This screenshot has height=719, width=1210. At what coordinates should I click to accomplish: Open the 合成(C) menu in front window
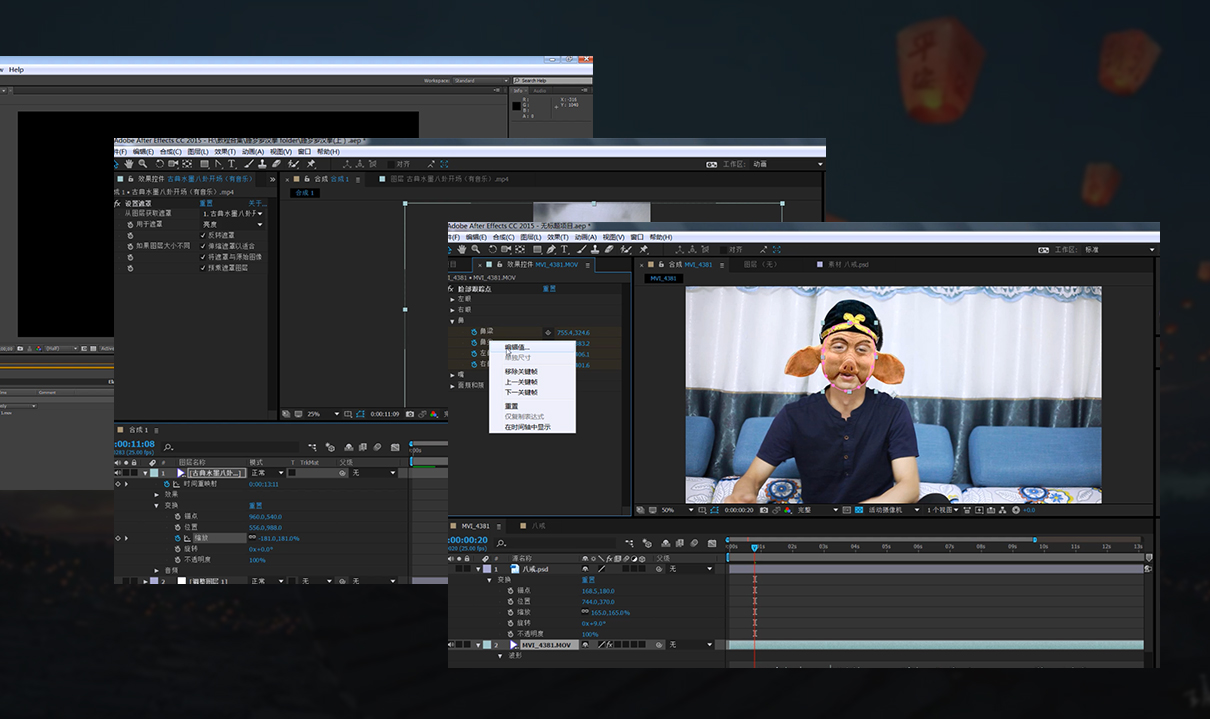(x=505, y=237)
